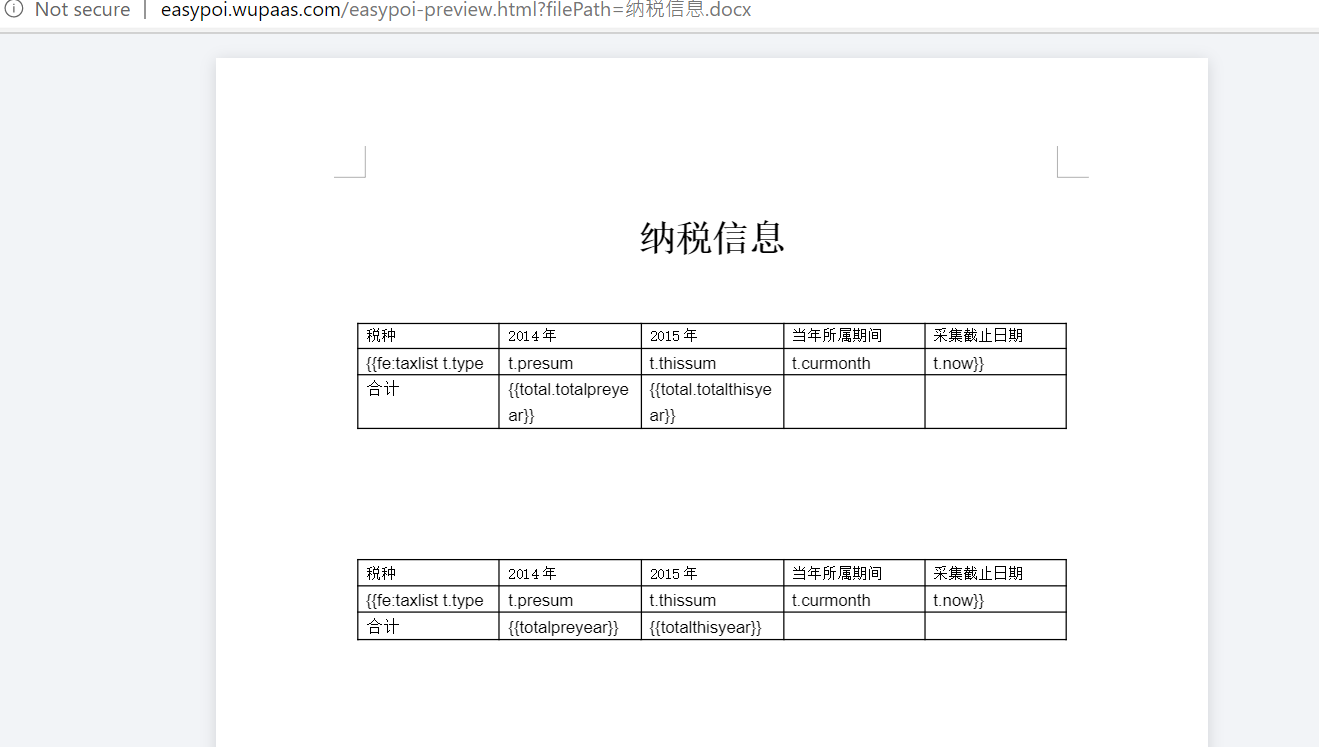Viewport: 1319px width, 747px height.
Task: Select 2015 年 header in the first table
Action: tap(674, 336)
